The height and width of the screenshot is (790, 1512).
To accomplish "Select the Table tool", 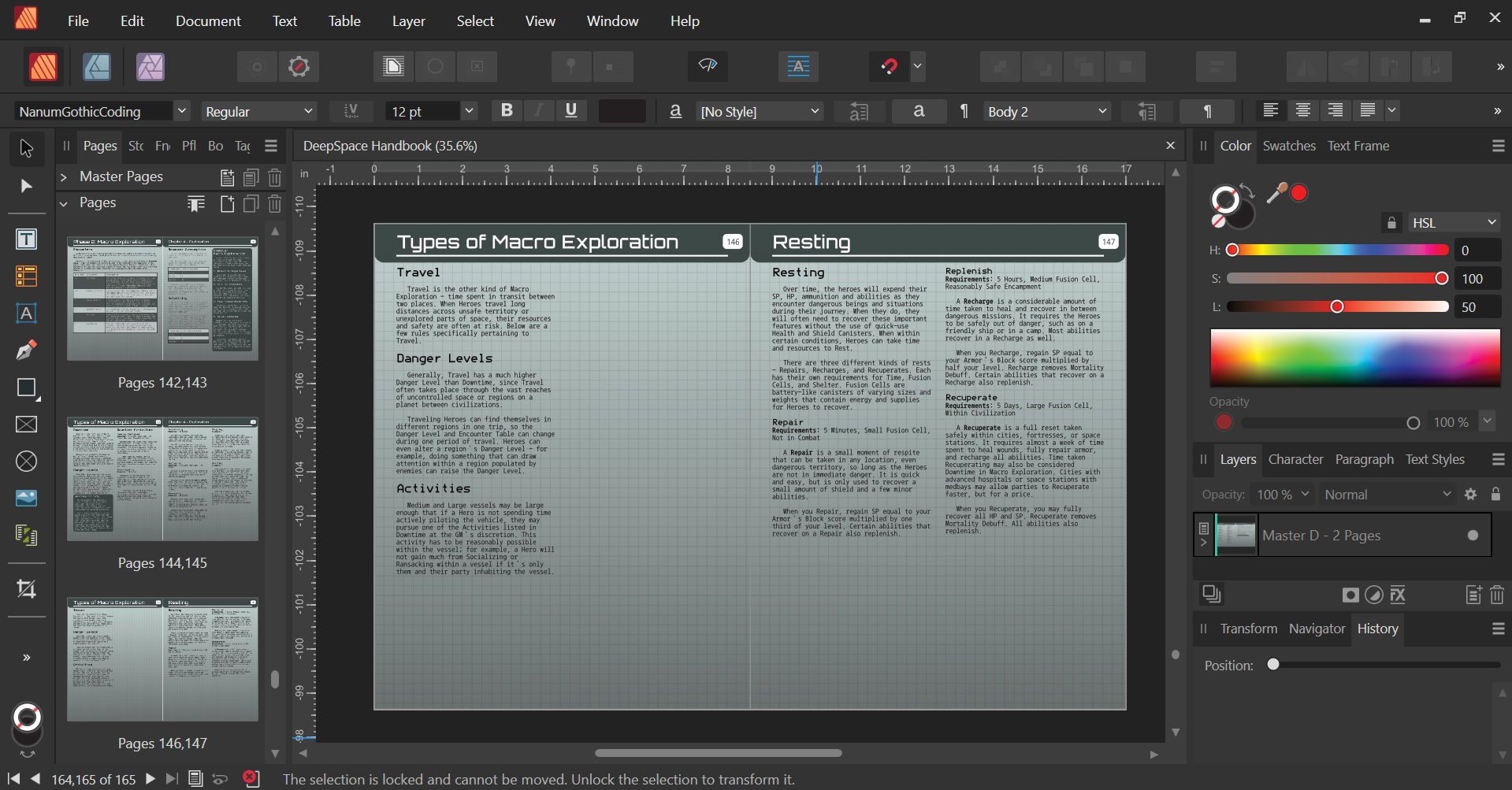I will 26,276.
